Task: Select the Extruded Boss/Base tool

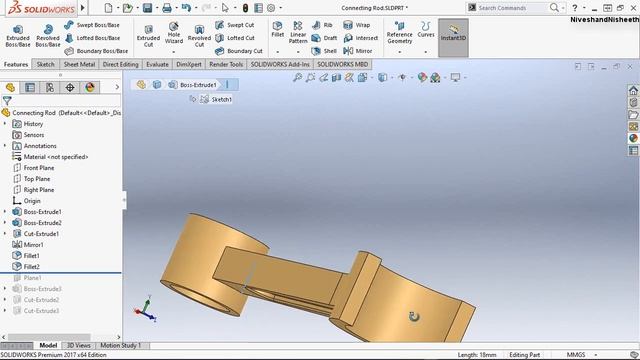Action: (x=18, y=36)
